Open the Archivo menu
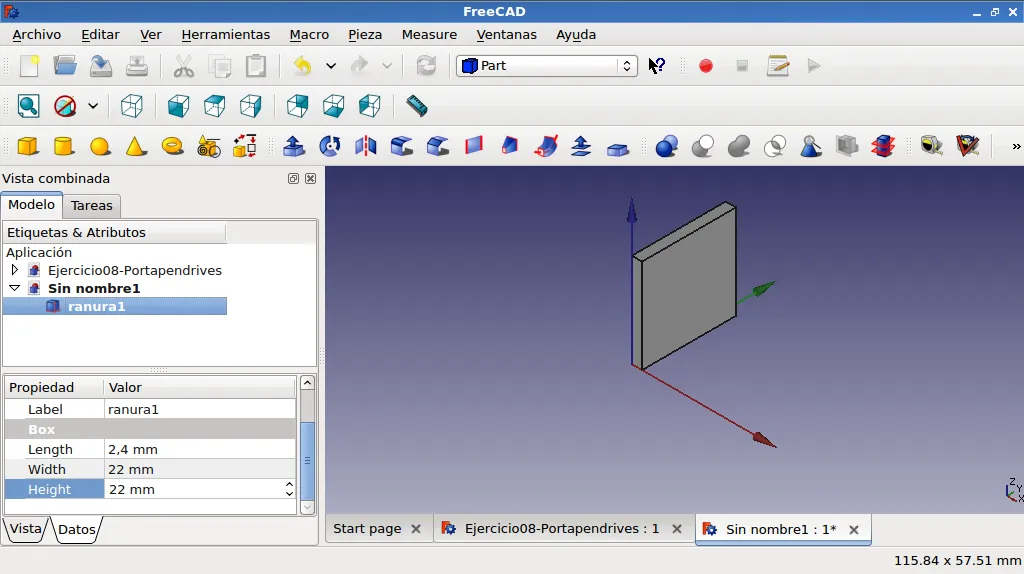Viewport: 1024px width, 574px height. tap(37, 35)
